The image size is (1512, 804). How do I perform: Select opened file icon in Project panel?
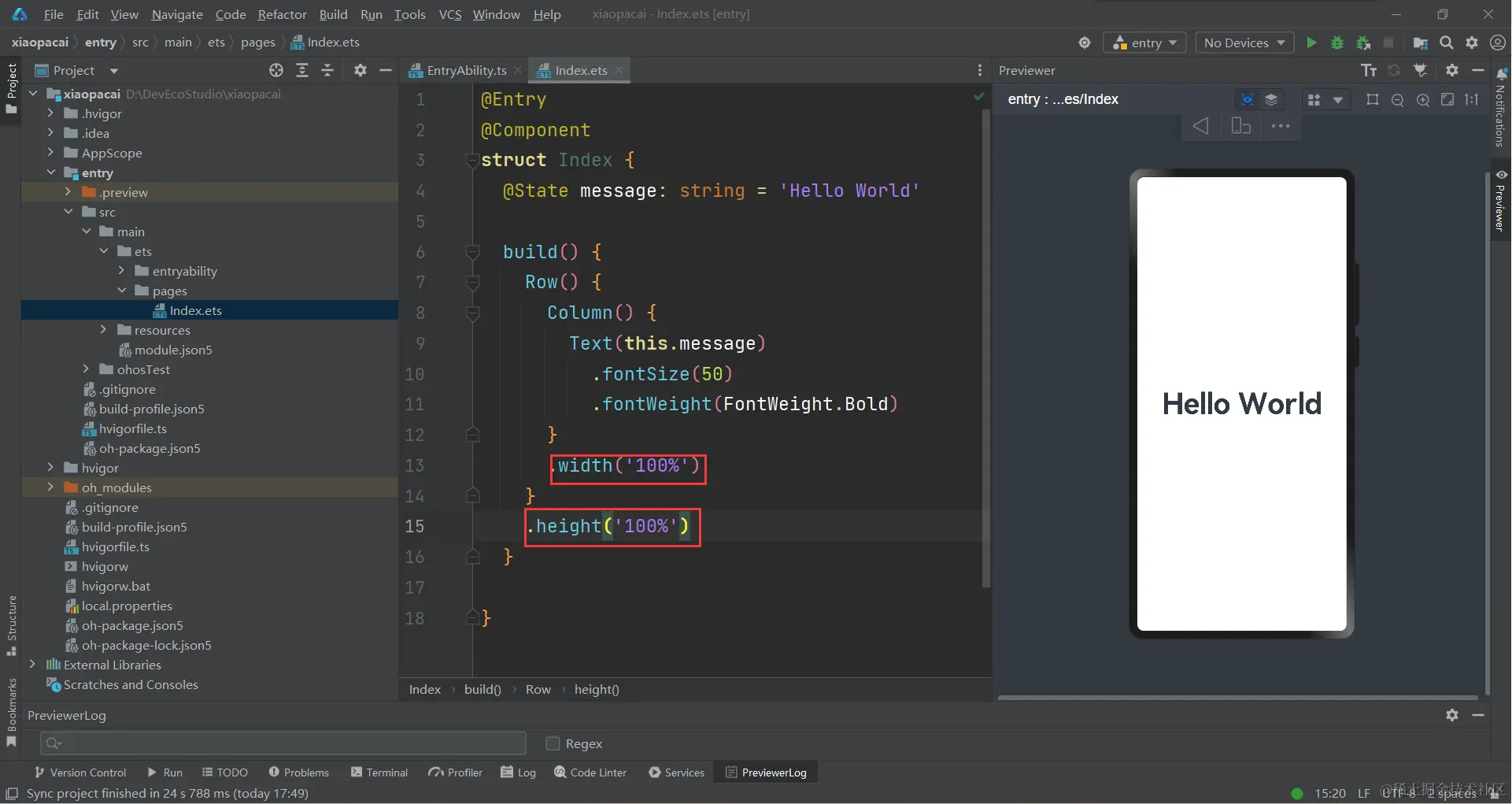(276, 70)
